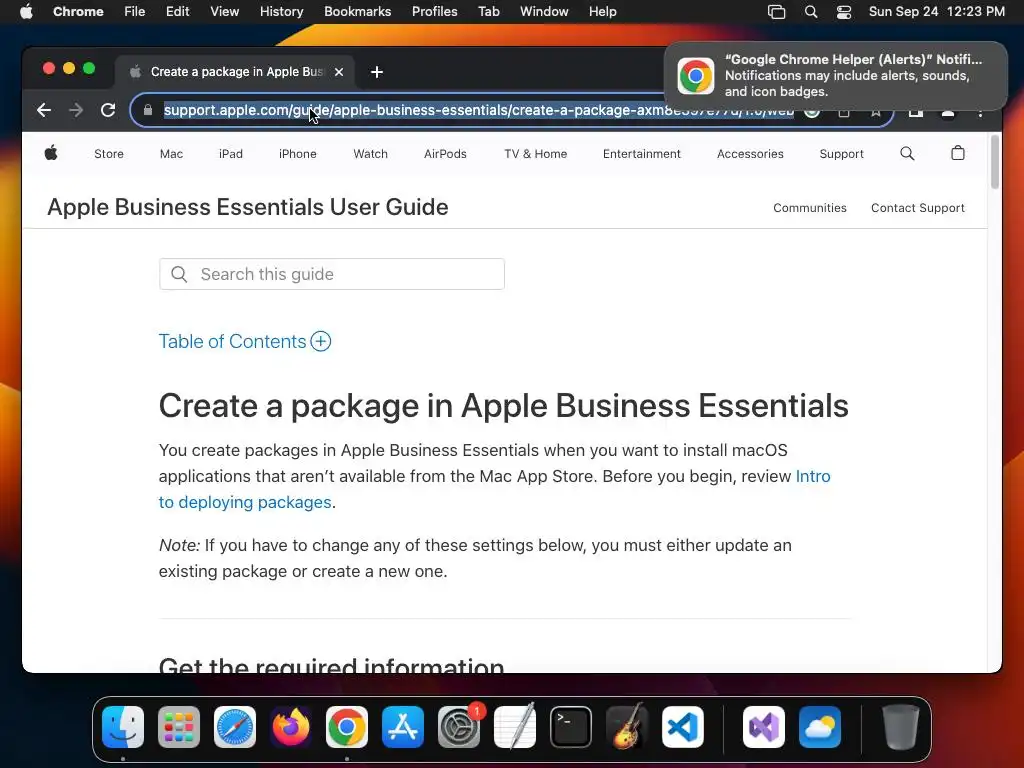Launch Safari from the dock
This screenshot has height=768, width=1024.
point(235,727)
